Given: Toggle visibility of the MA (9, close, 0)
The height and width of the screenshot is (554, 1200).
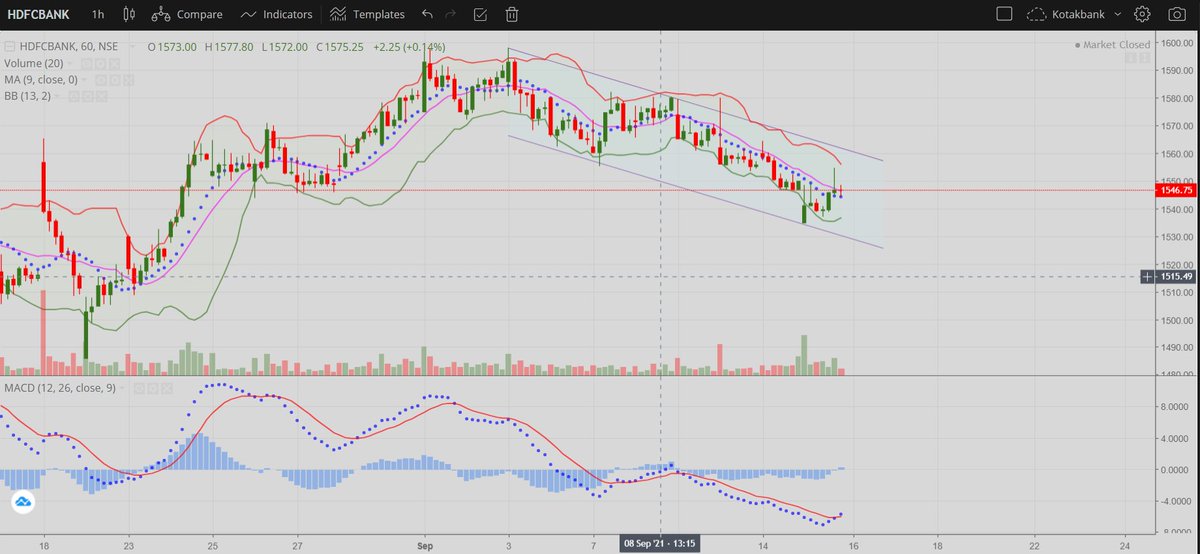Looking at the screenshot, I should pyautogui.click(x=101, y=80).
